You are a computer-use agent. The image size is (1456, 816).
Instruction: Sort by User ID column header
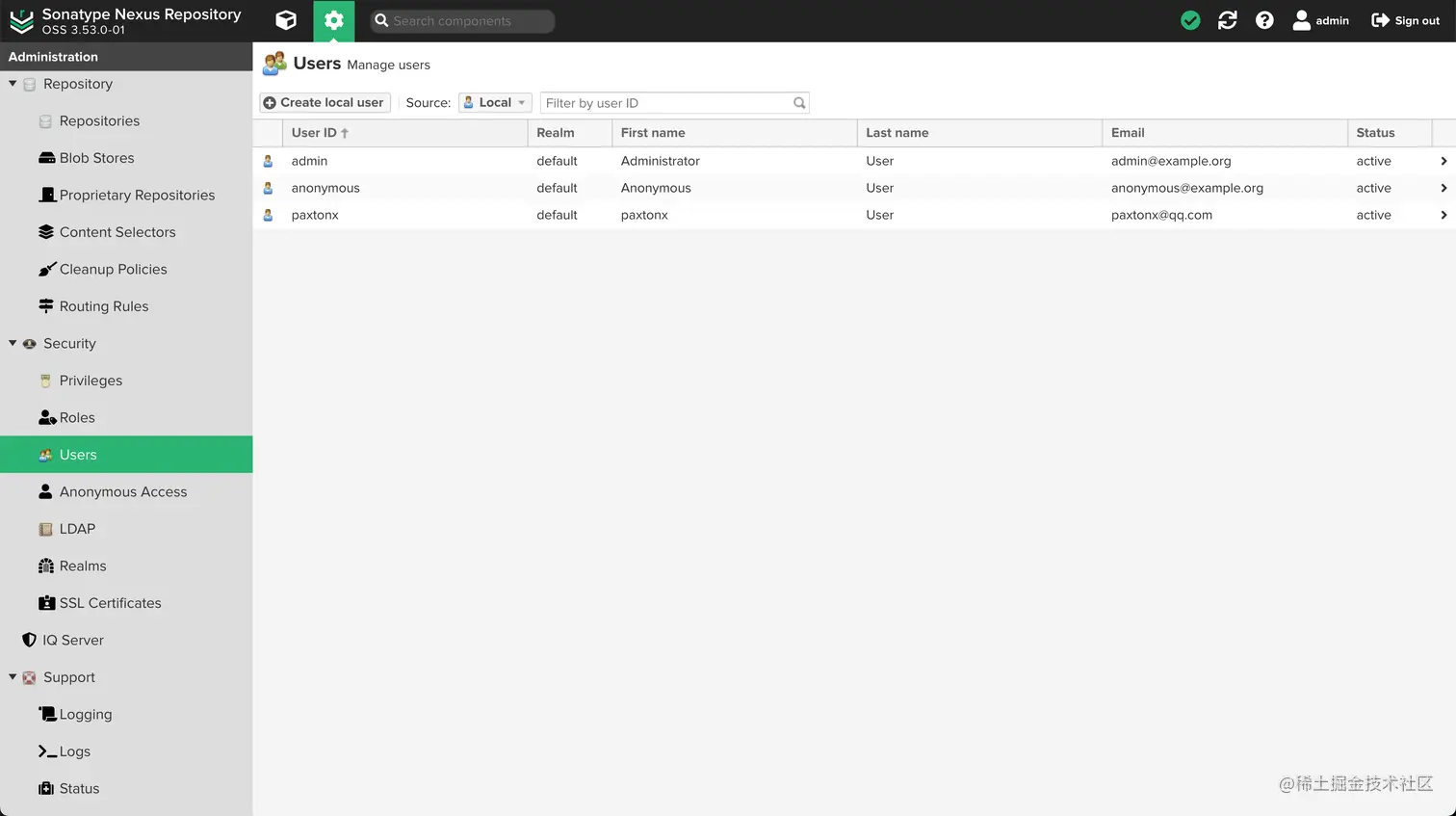pyautogui.click(x=404, y=133)
